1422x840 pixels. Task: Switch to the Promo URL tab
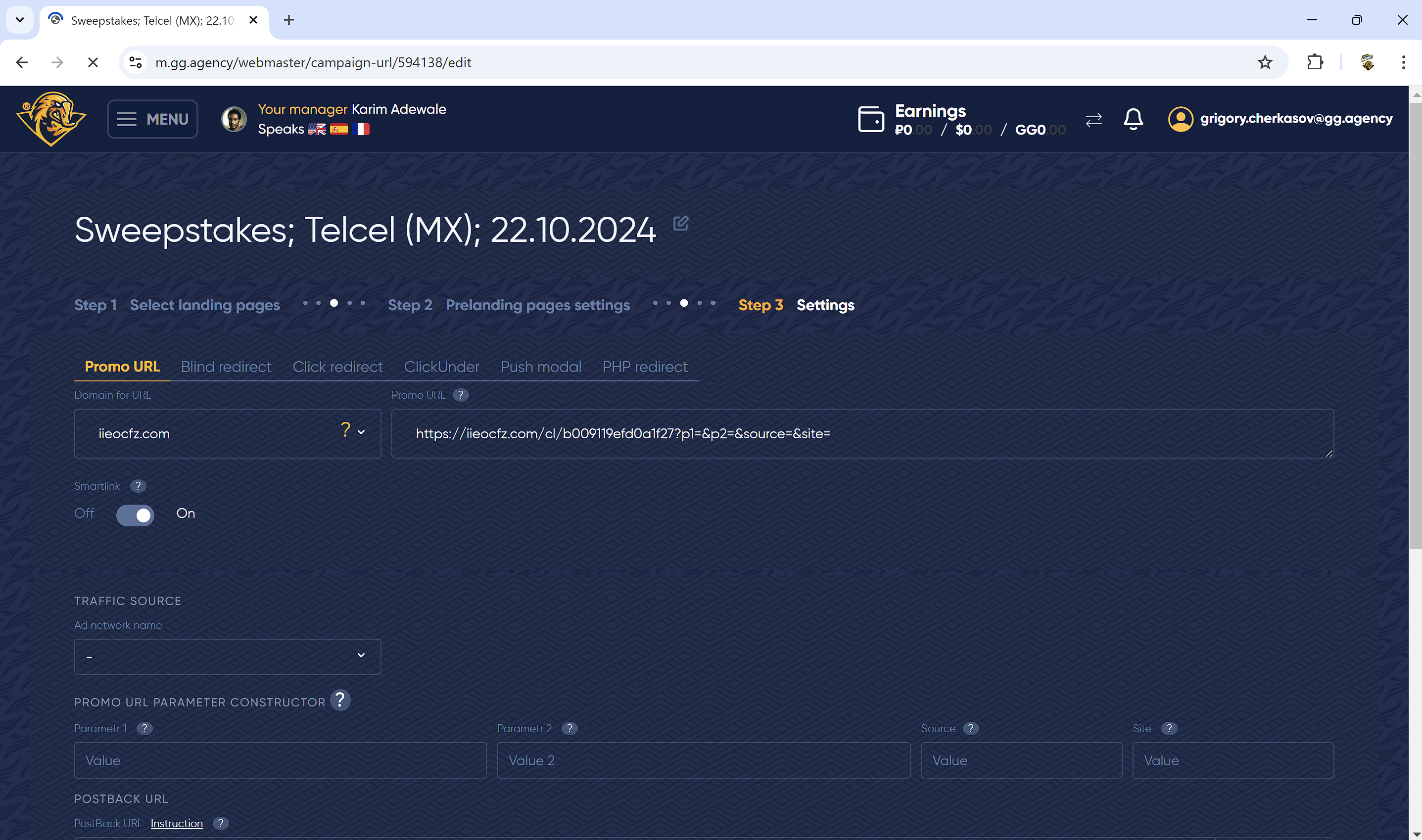pyautogui.click(x=122, y=367)
